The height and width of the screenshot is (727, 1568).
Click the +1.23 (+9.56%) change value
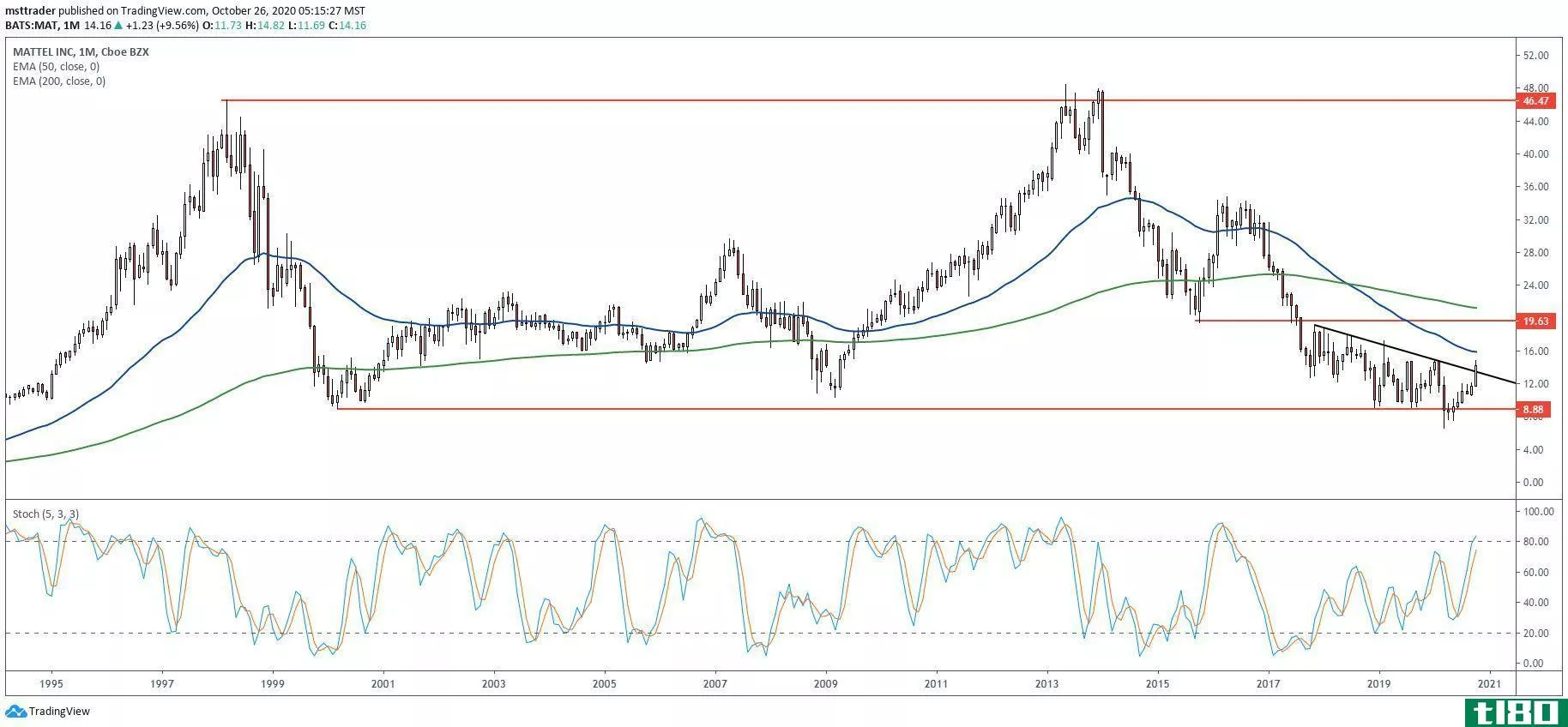coord(161,26)
